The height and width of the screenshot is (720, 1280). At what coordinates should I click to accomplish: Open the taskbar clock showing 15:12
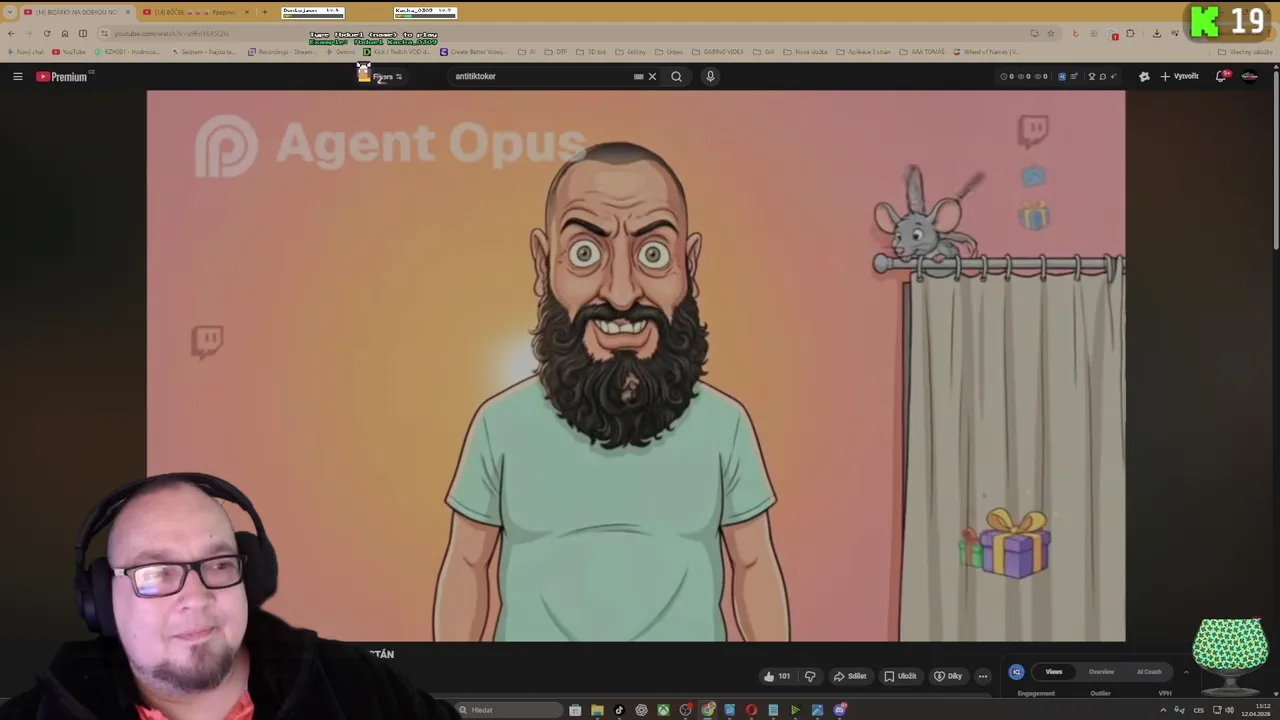click(x=1255, y=711)
